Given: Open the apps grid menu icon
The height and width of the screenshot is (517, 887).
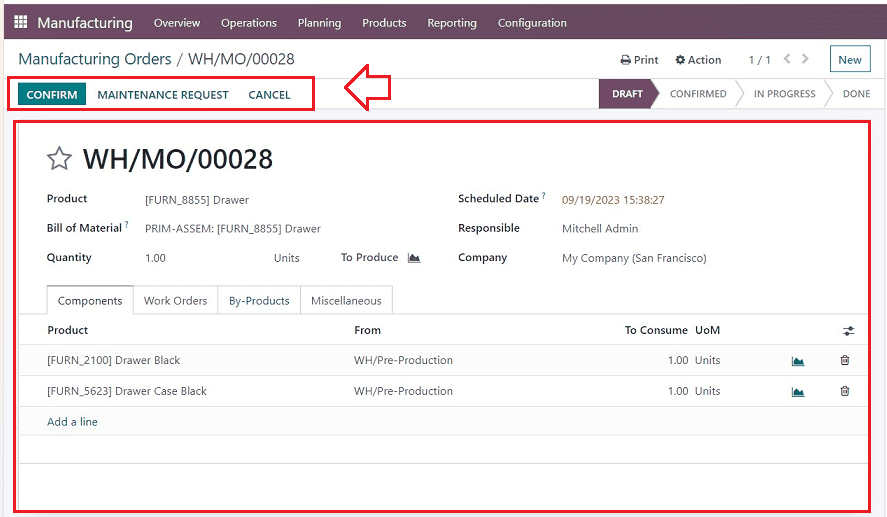Looking at the screenshot, I should point(20,22).
